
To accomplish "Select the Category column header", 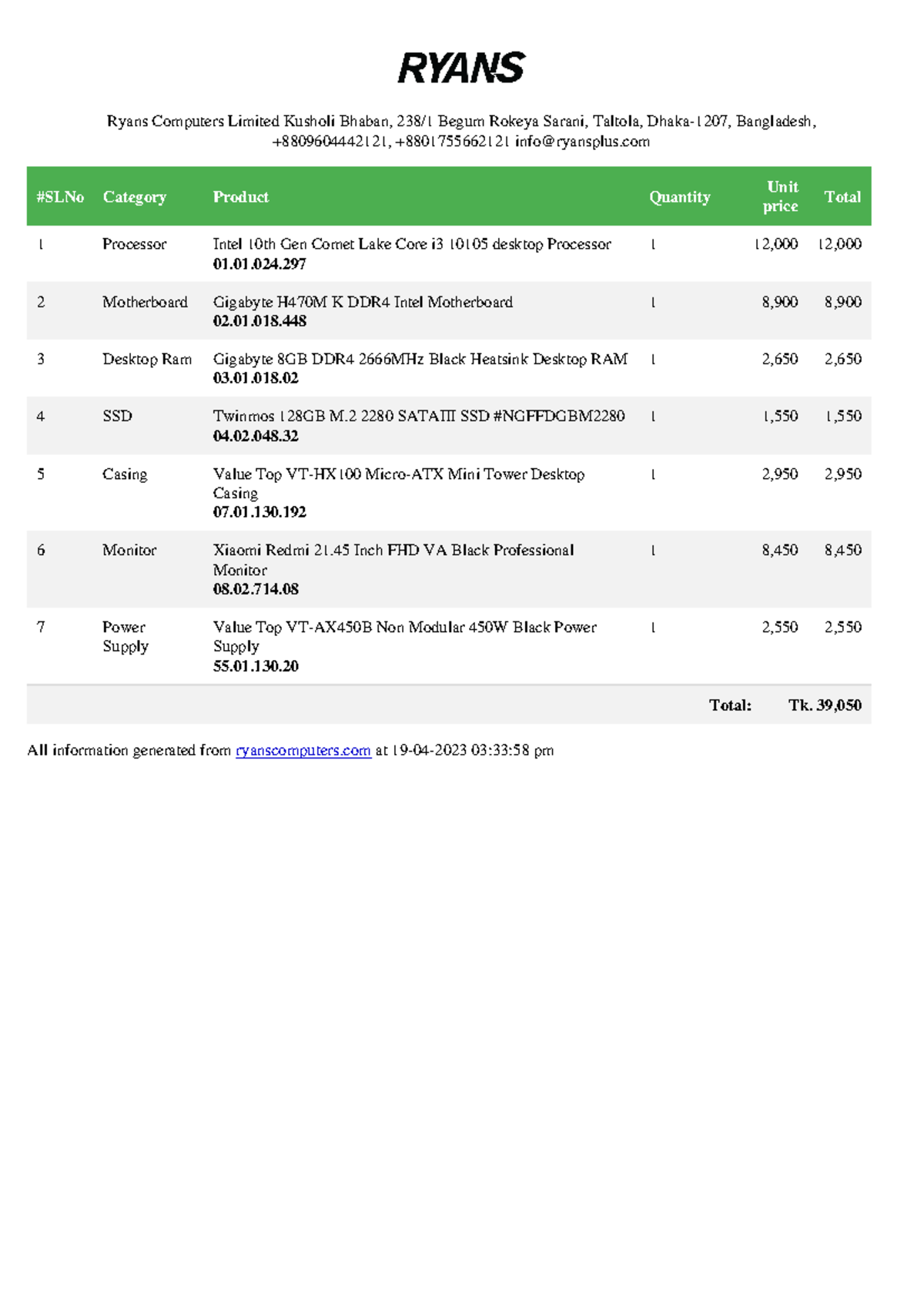I will [134, 197].
